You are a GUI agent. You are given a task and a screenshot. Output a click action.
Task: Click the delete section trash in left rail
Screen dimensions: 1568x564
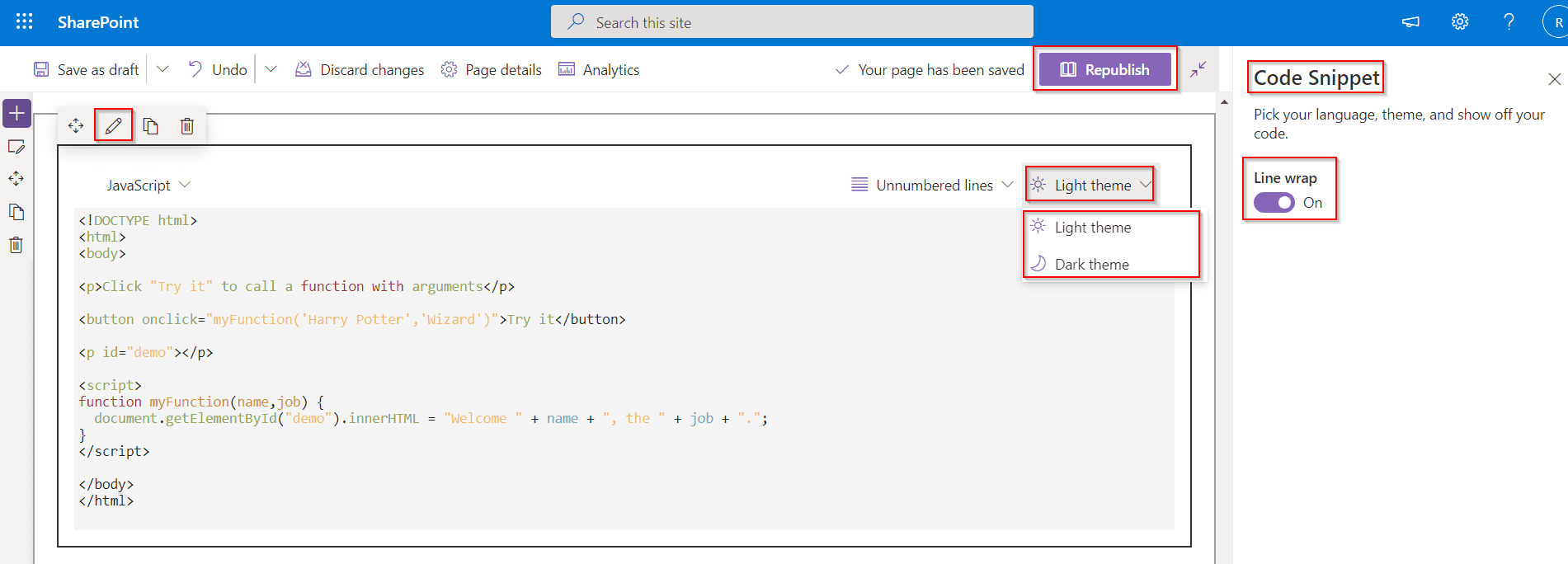tap(16, 245)
